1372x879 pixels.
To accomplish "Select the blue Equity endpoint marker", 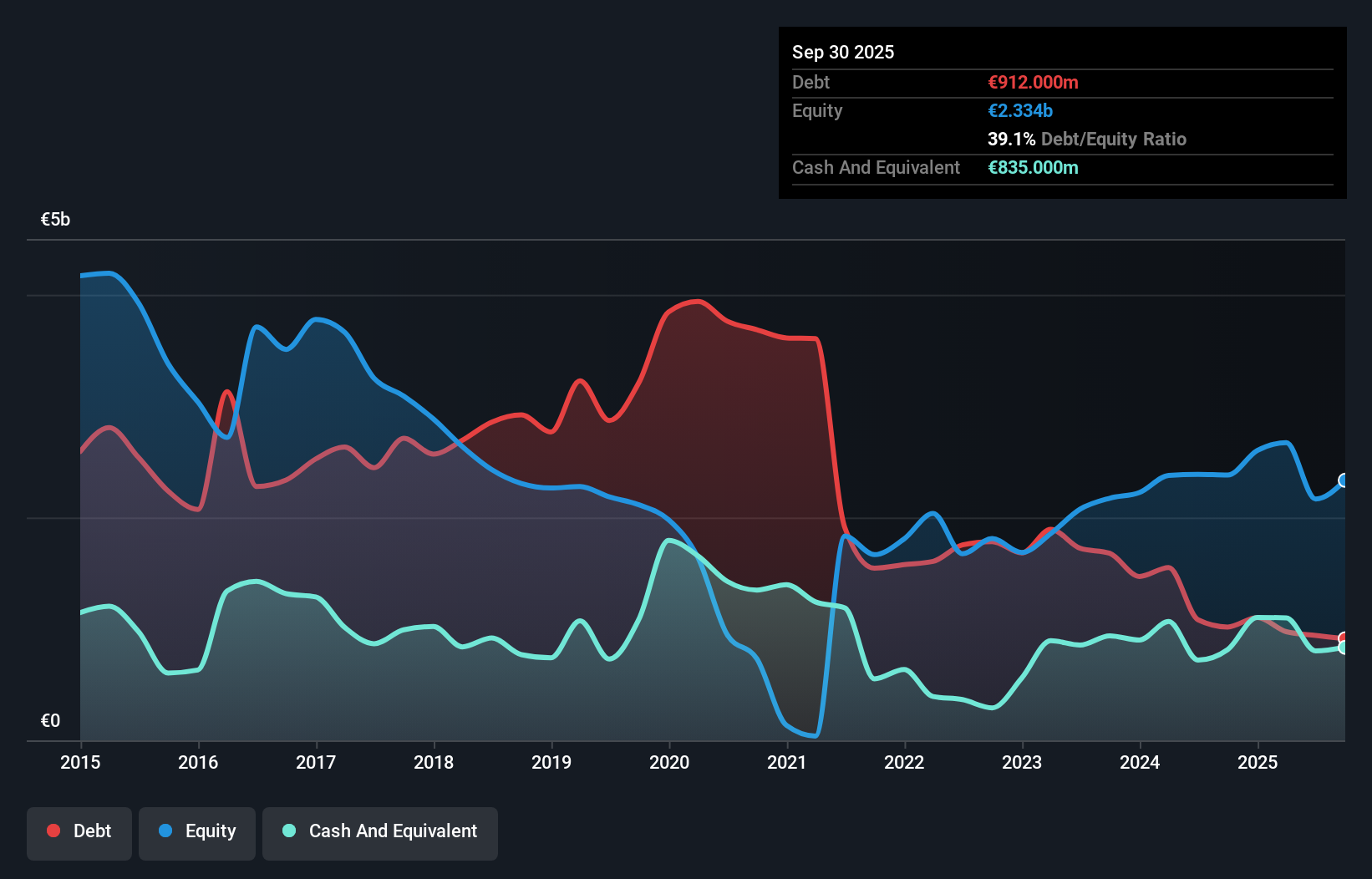I will click(x=1344, y=480).
